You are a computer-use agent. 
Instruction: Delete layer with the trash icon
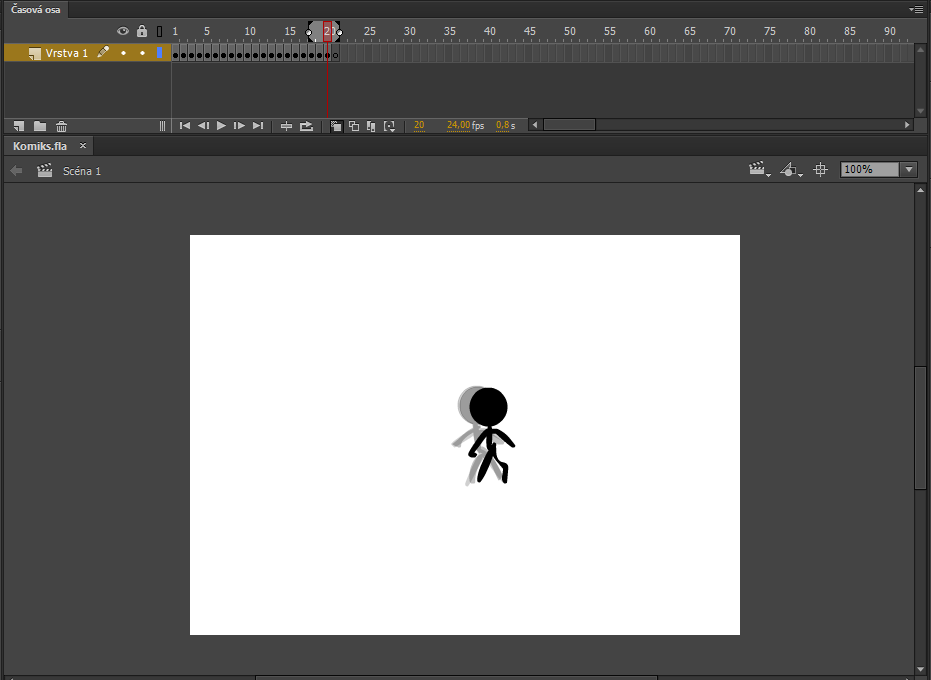[62, 126]
